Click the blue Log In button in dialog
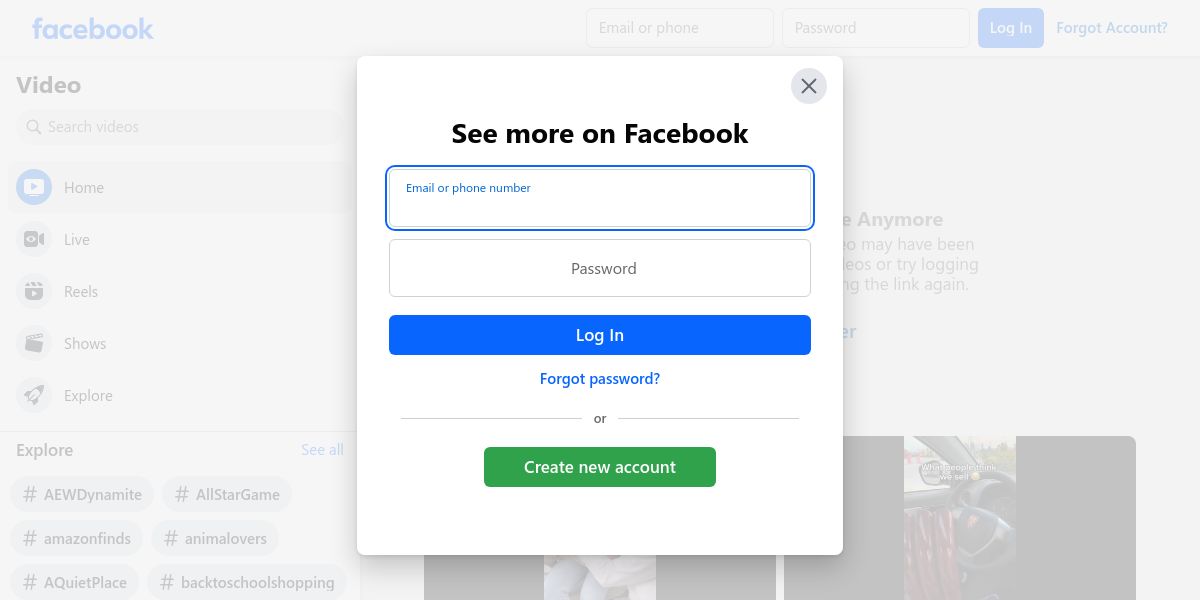The image size is (1200, 600). [x=600, y=335]
